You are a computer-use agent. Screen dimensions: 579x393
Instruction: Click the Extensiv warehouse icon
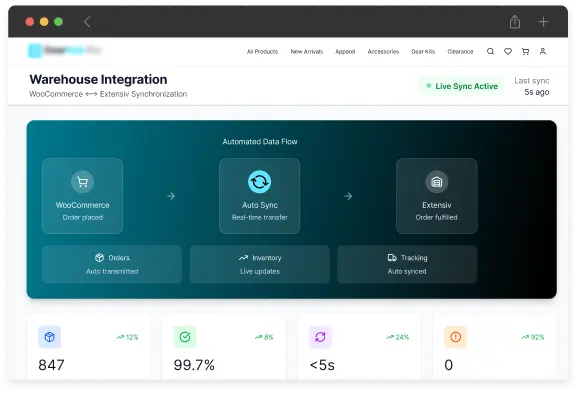436,182
